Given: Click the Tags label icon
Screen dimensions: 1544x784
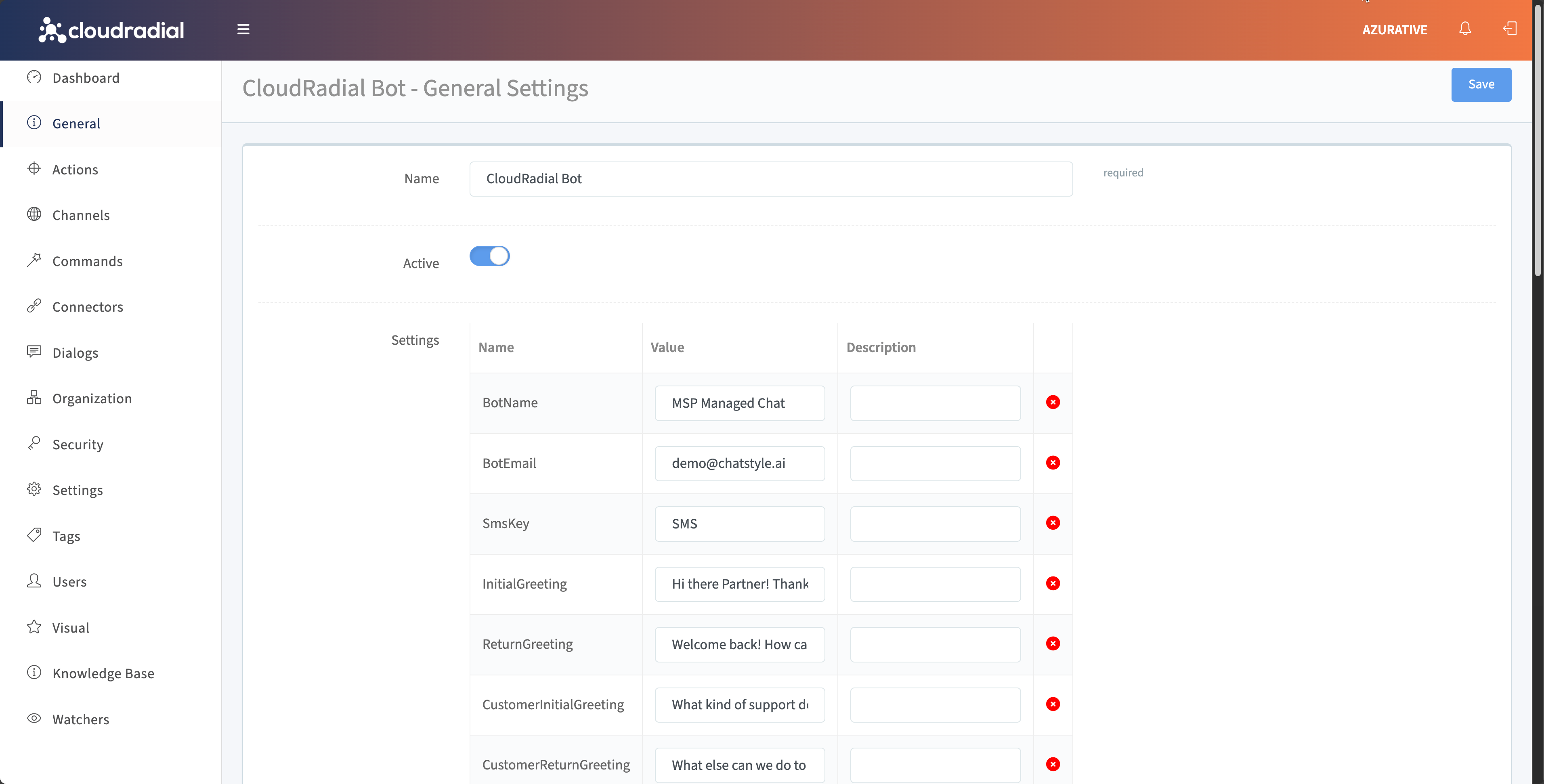Looking at the screenshot, I should [x=34, y=535].
